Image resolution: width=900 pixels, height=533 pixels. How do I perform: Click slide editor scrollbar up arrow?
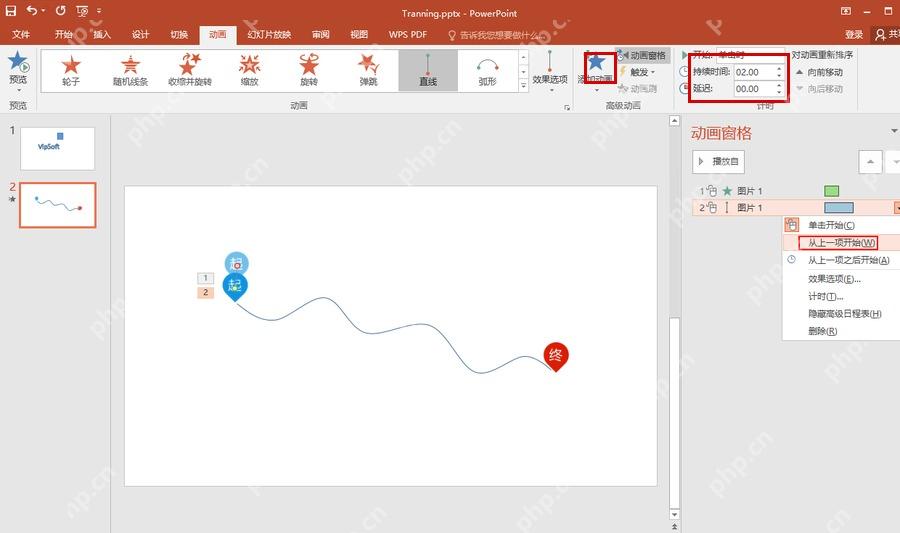[674, 121]
